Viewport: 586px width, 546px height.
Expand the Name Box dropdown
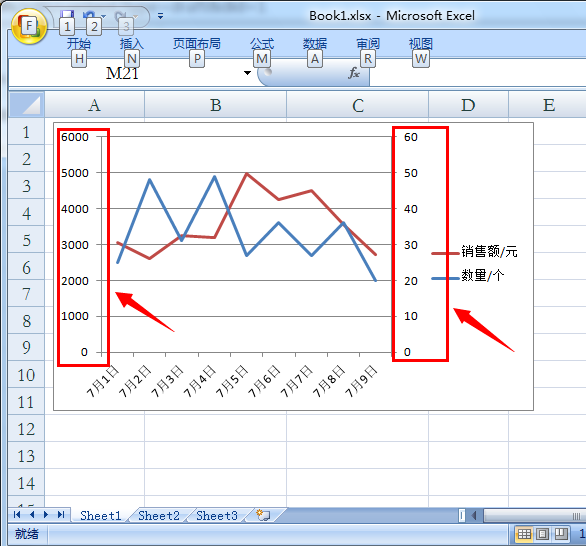click(247, 73)
